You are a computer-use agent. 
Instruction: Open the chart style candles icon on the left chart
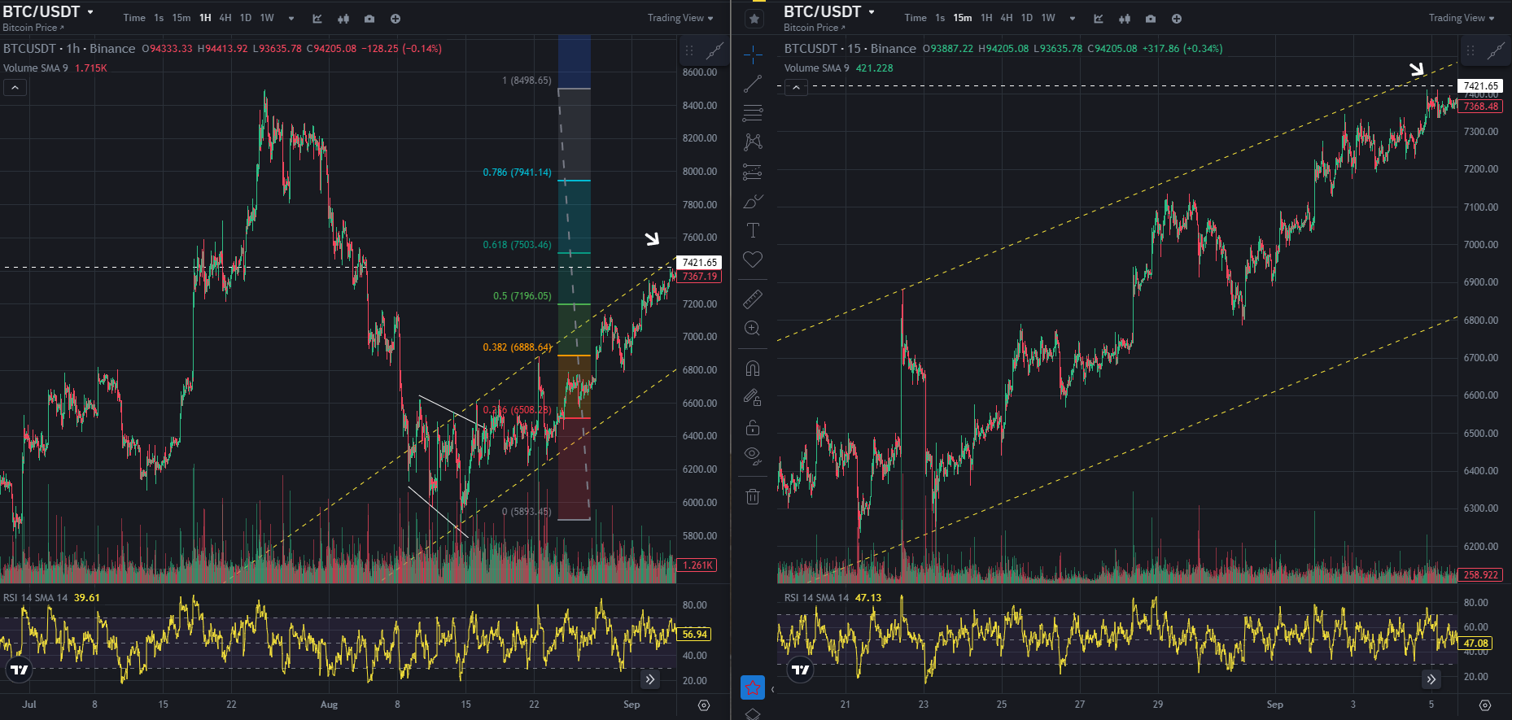click(x=344, y=18)
